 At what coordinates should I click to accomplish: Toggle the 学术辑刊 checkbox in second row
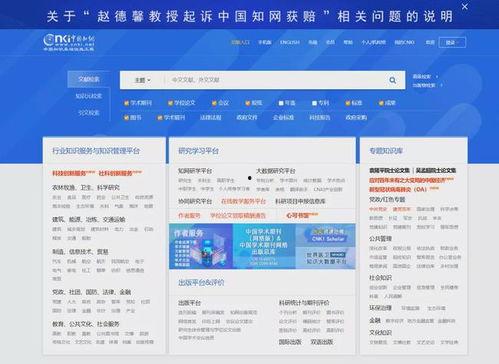click(160, 117)
